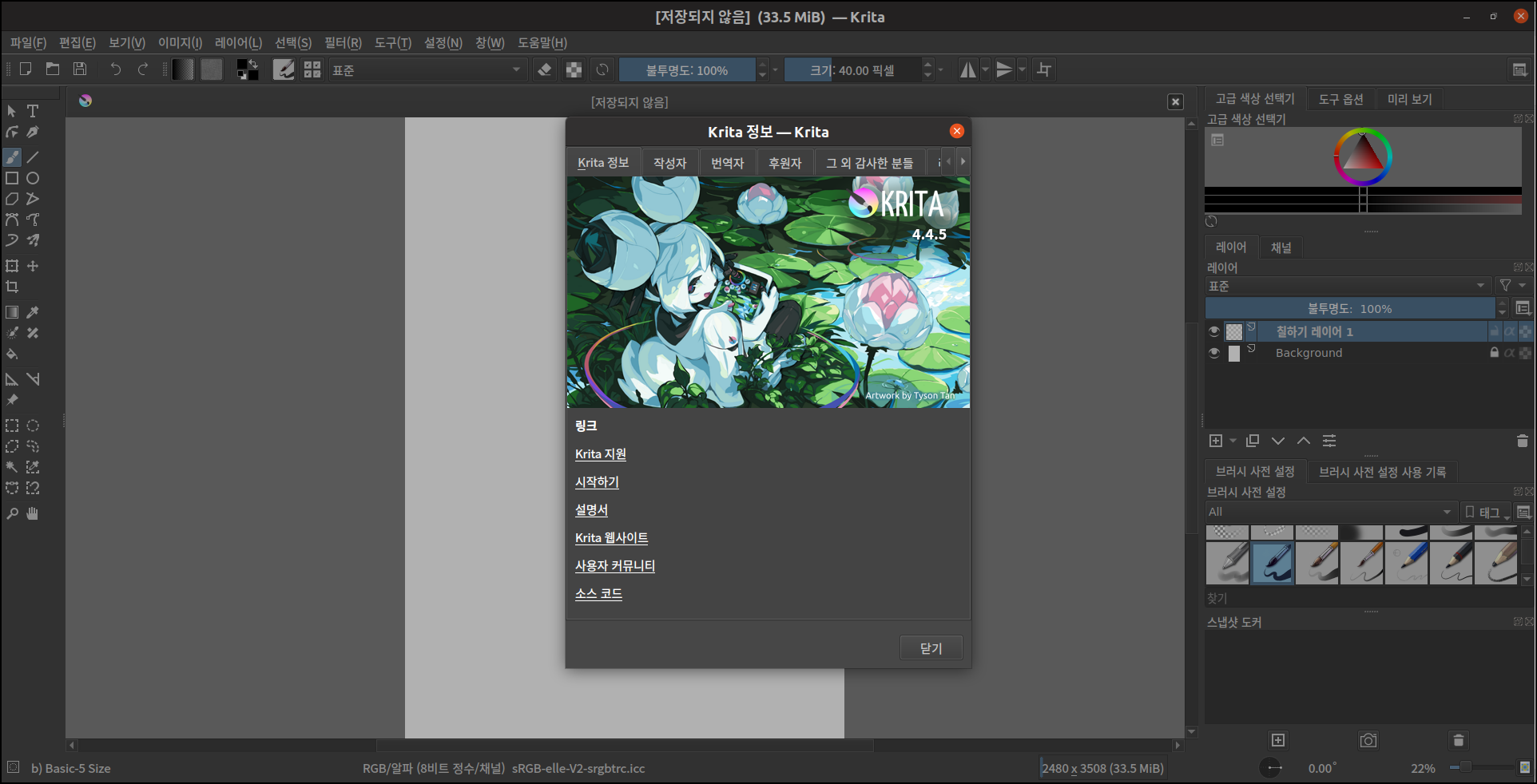Image resolution: width=1537 pixels, height=784 pixels.
Task: Toggle eraser mode
Action: point(545,69)
